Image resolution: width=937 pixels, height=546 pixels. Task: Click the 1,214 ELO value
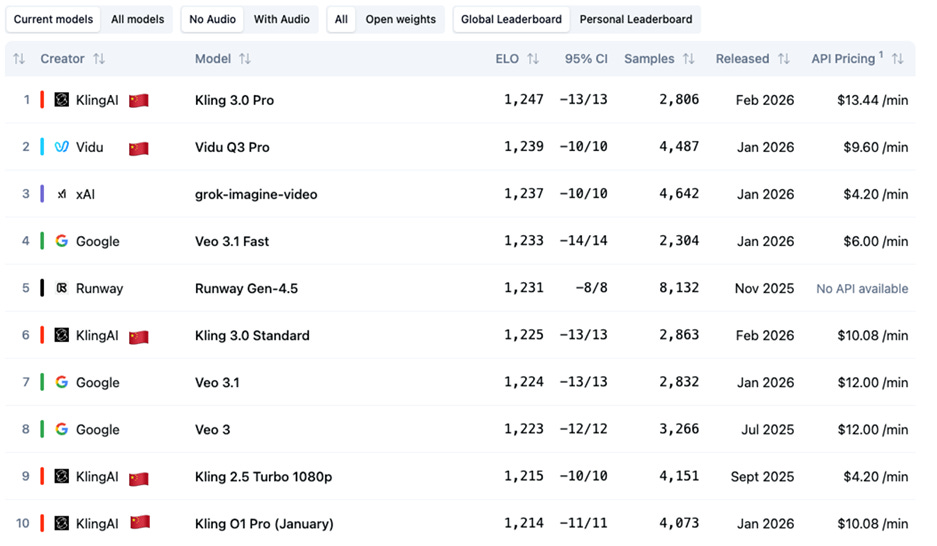(523, 523)
